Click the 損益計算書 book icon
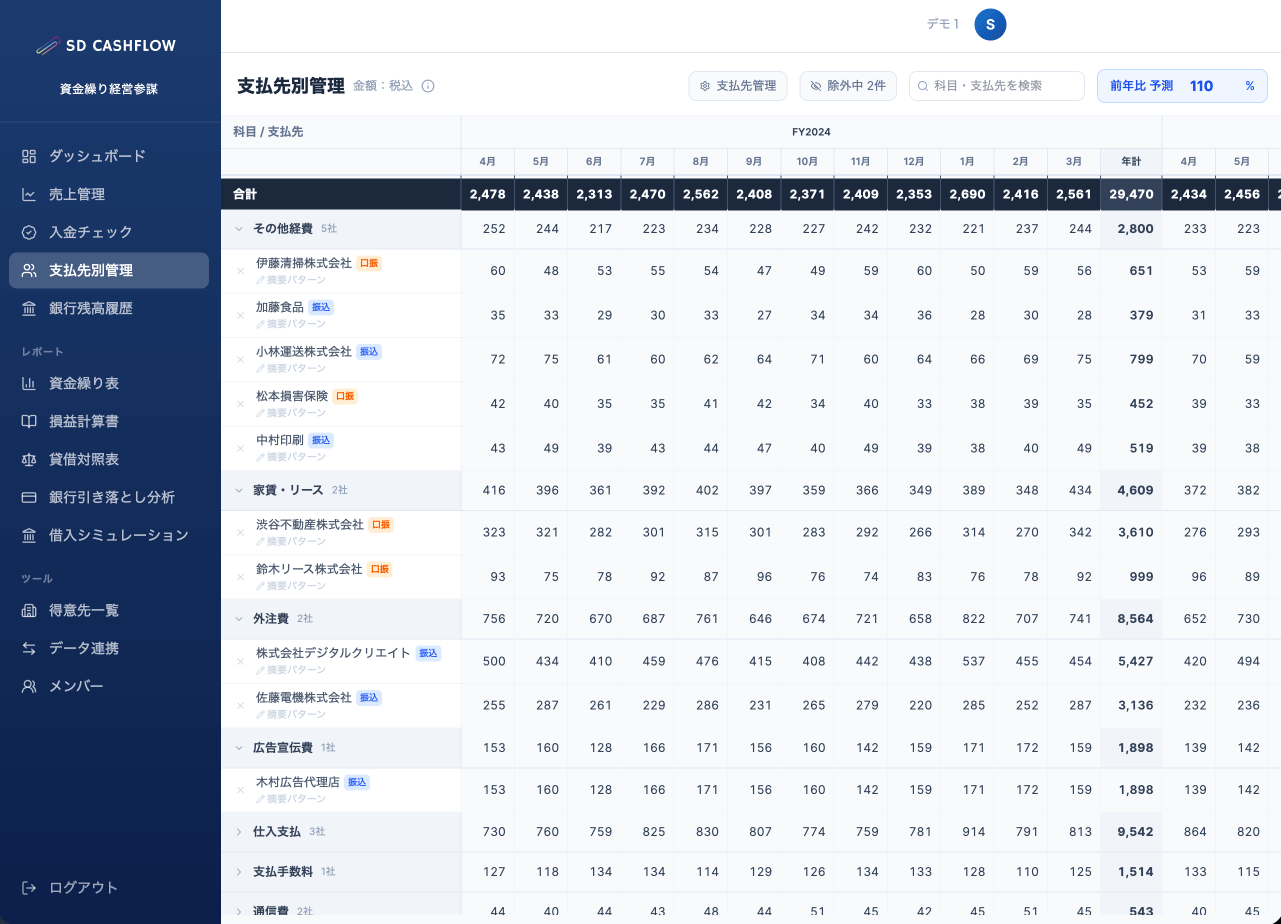 tap(29, 421)
